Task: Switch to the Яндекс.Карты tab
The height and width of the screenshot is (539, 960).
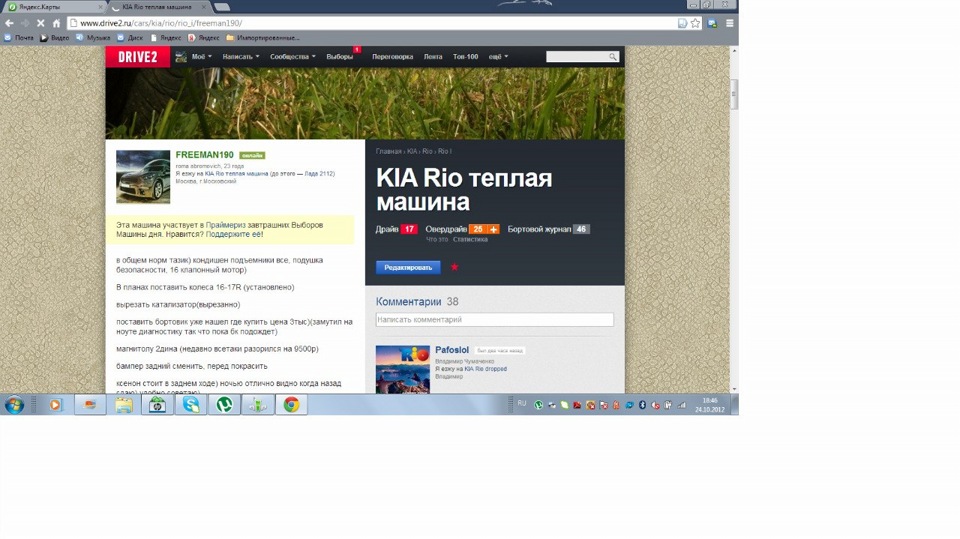Action: click(x=53, y=7)
